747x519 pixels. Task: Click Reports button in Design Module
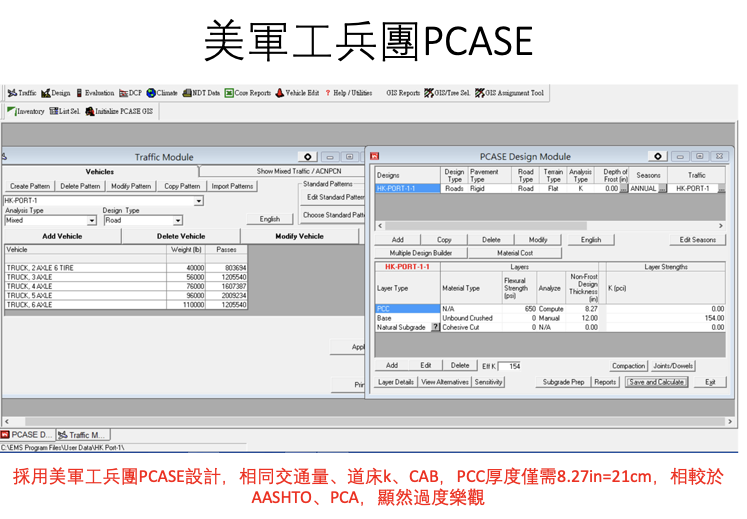coord(605,382)
